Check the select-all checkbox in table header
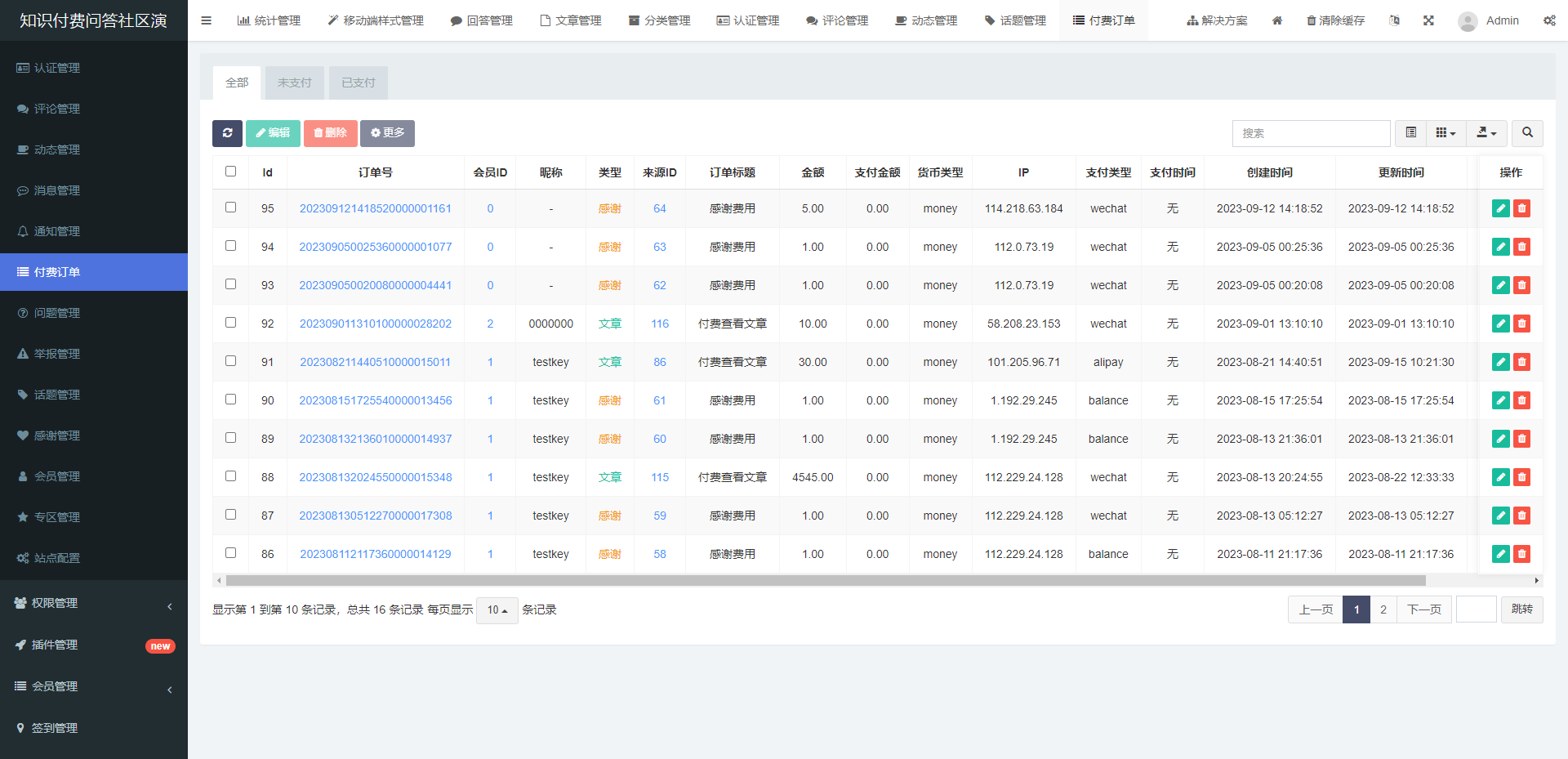This screenshot has height=759, width=1568. pyautogui.click(x=230, y=172)
